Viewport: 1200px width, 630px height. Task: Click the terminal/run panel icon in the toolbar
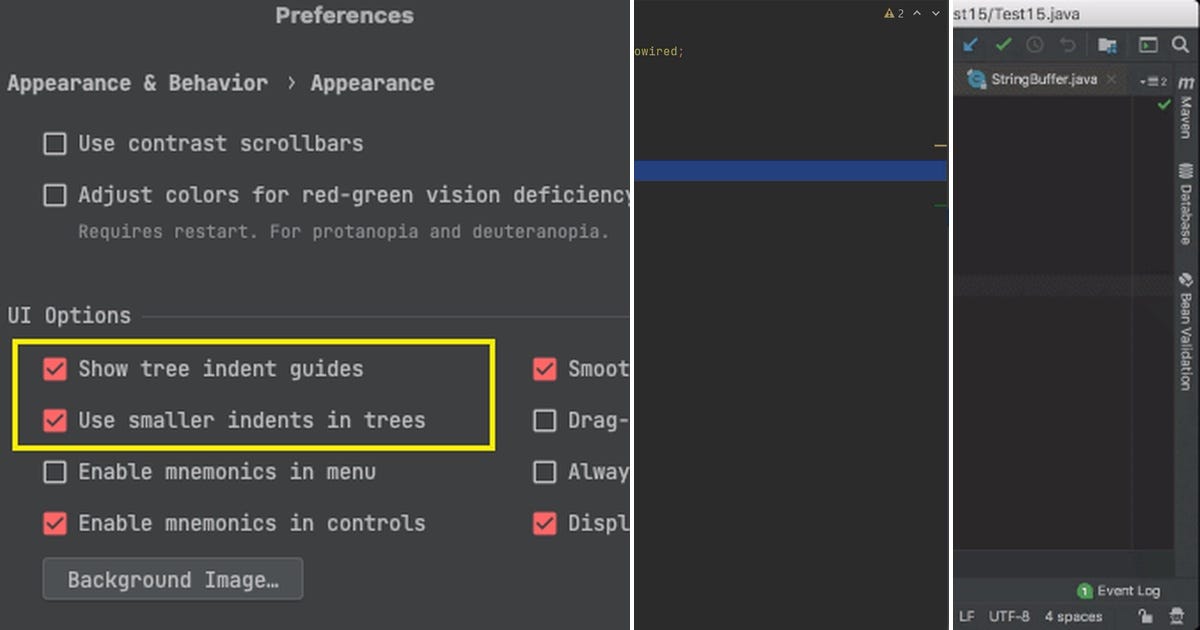tap(1146, 44)
